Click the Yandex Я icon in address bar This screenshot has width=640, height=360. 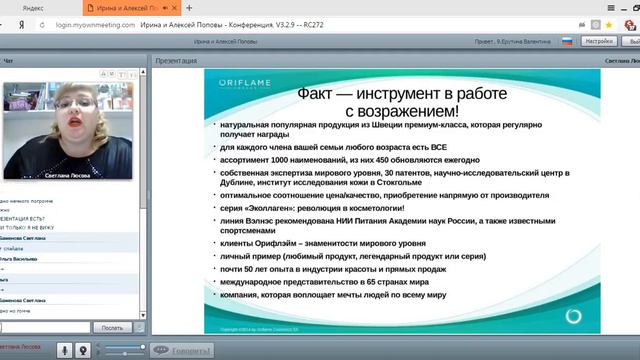22,25
